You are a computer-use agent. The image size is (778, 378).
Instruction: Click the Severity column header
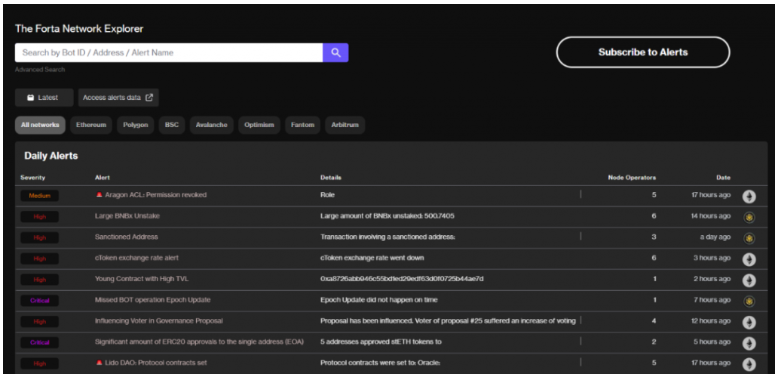click(33, 178)
